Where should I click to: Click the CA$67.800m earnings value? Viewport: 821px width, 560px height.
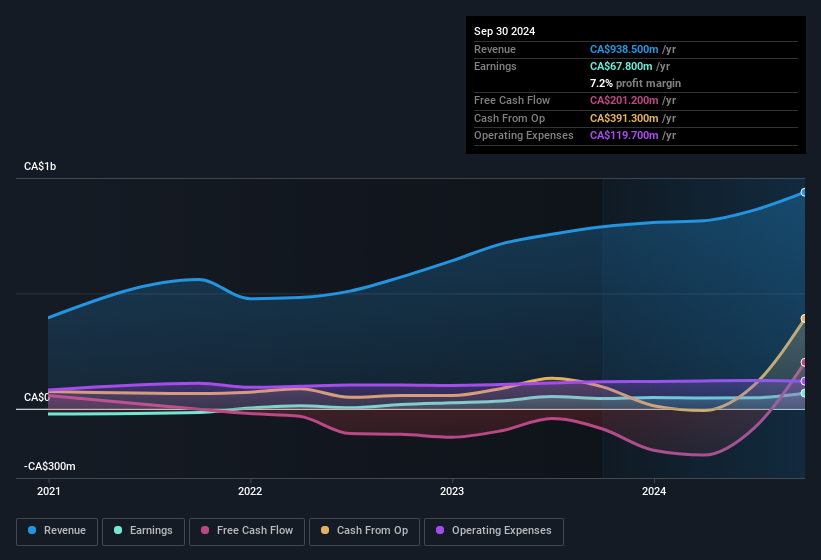(x=621, y=66)
